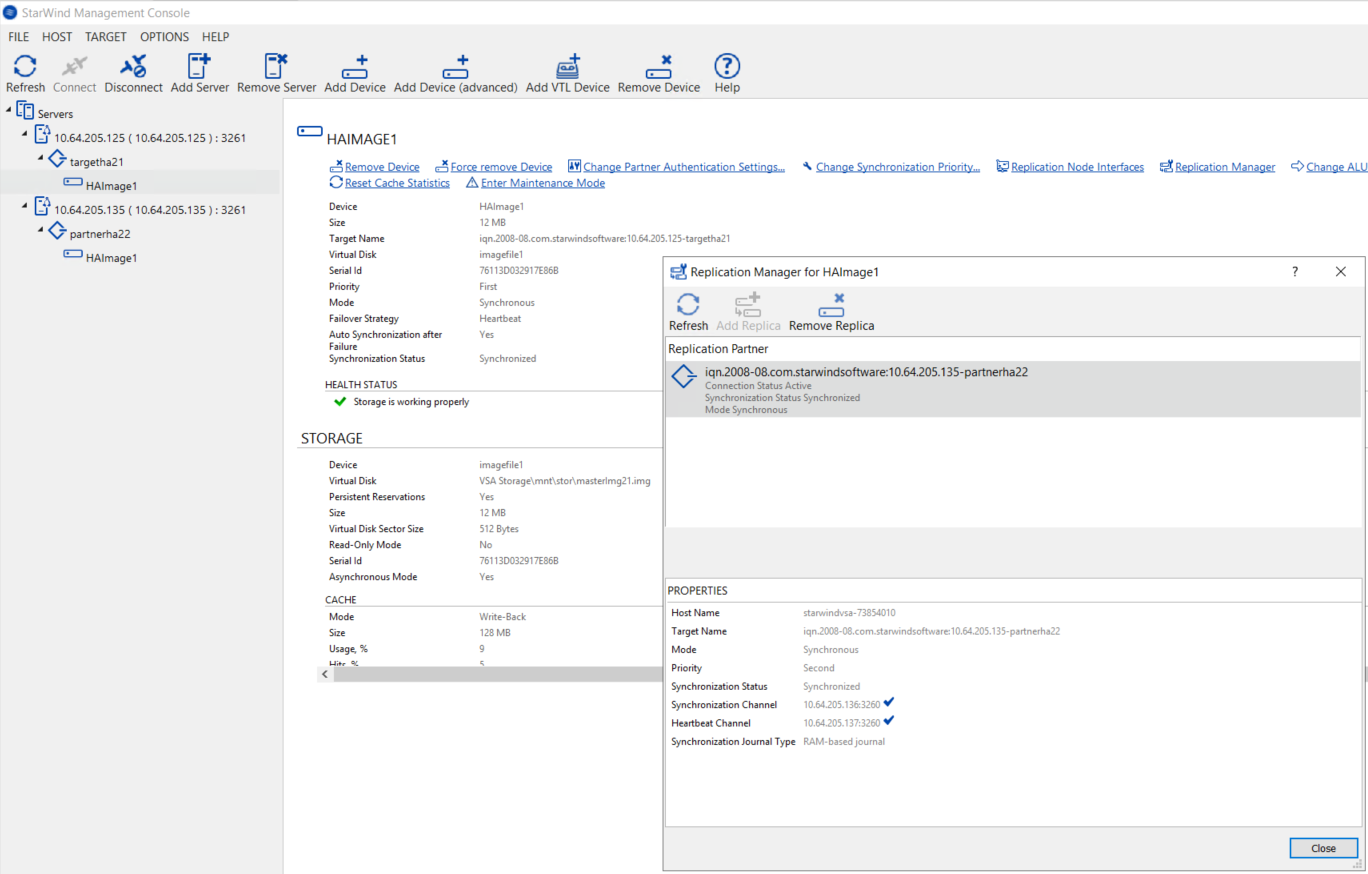This screenshot has height=874, width=1368.
Task: Click horizontal scrollbar left arrow
Action: 325,675
